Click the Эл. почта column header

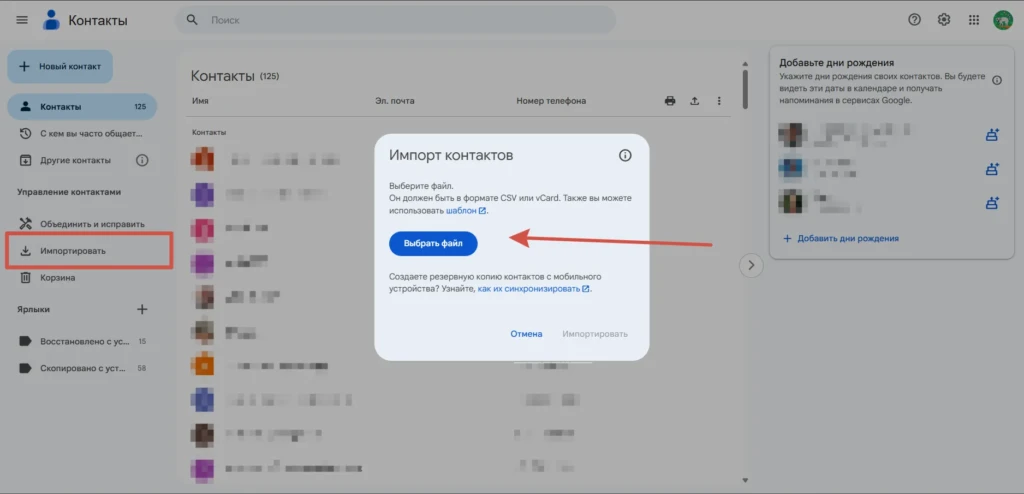394,101
